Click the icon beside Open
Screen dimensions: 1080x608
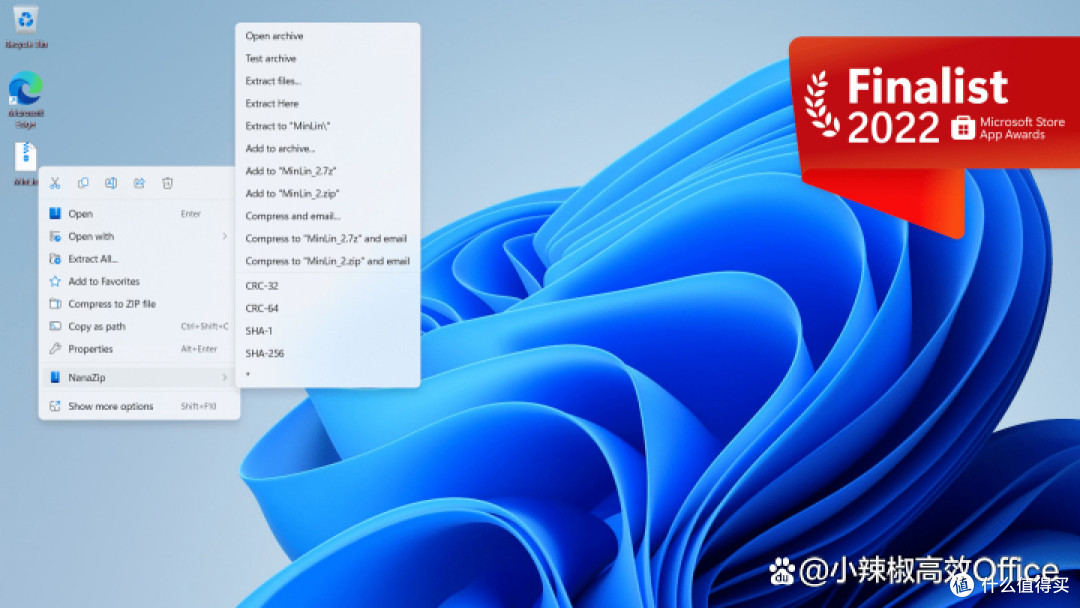55,213
